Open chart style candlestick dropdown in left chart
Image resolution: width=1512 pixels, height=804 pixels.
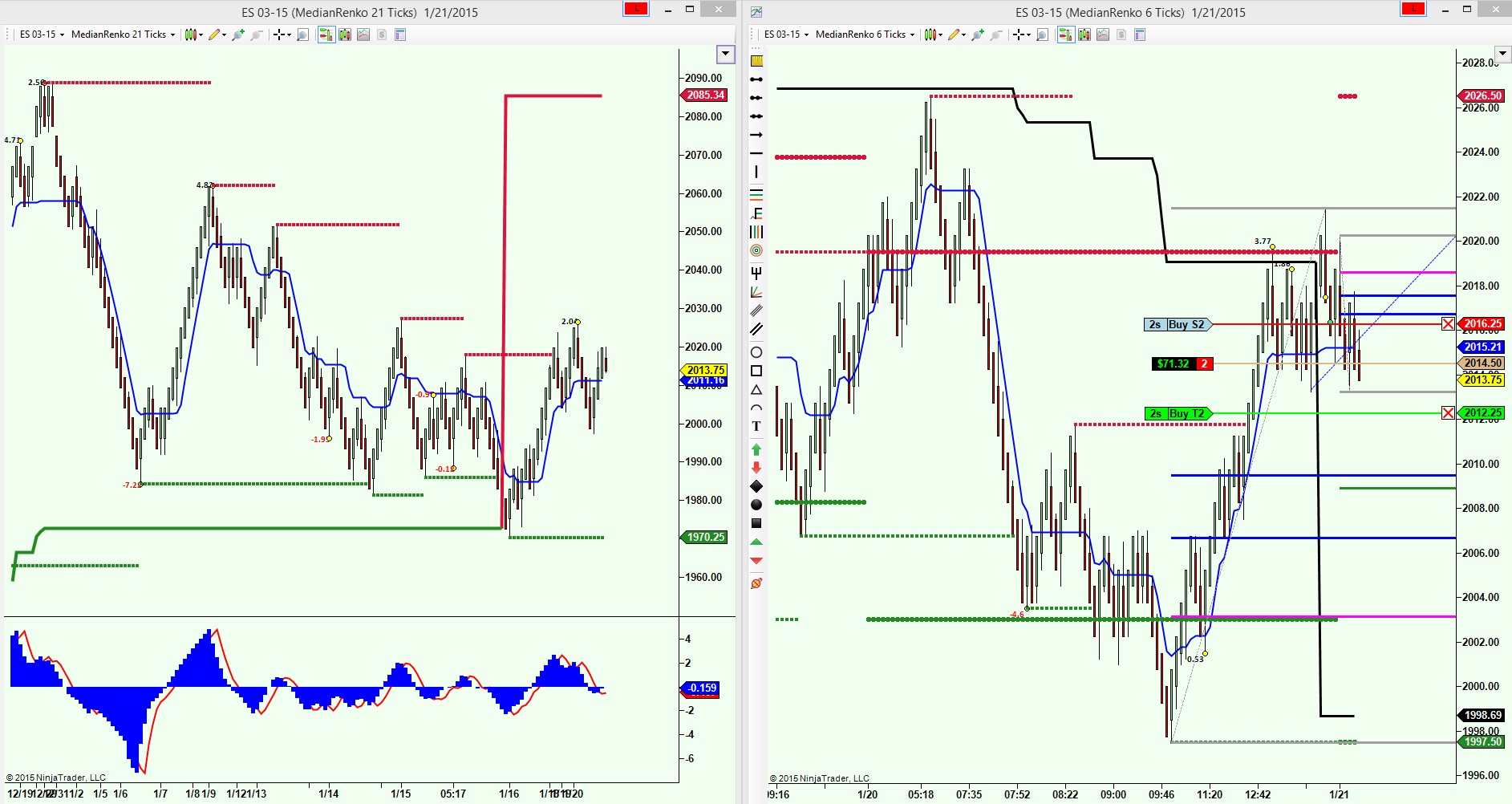[193, 35]
